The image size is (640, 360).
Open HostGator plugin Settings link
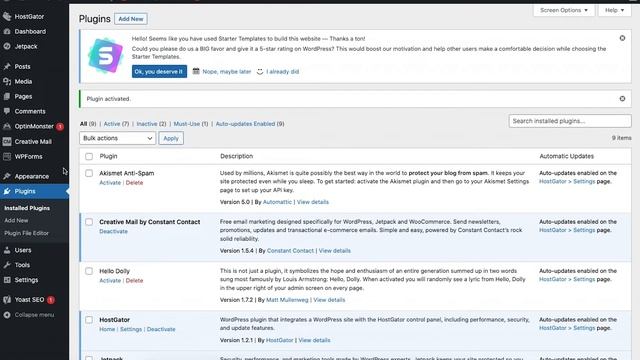(x=131, y=329)
